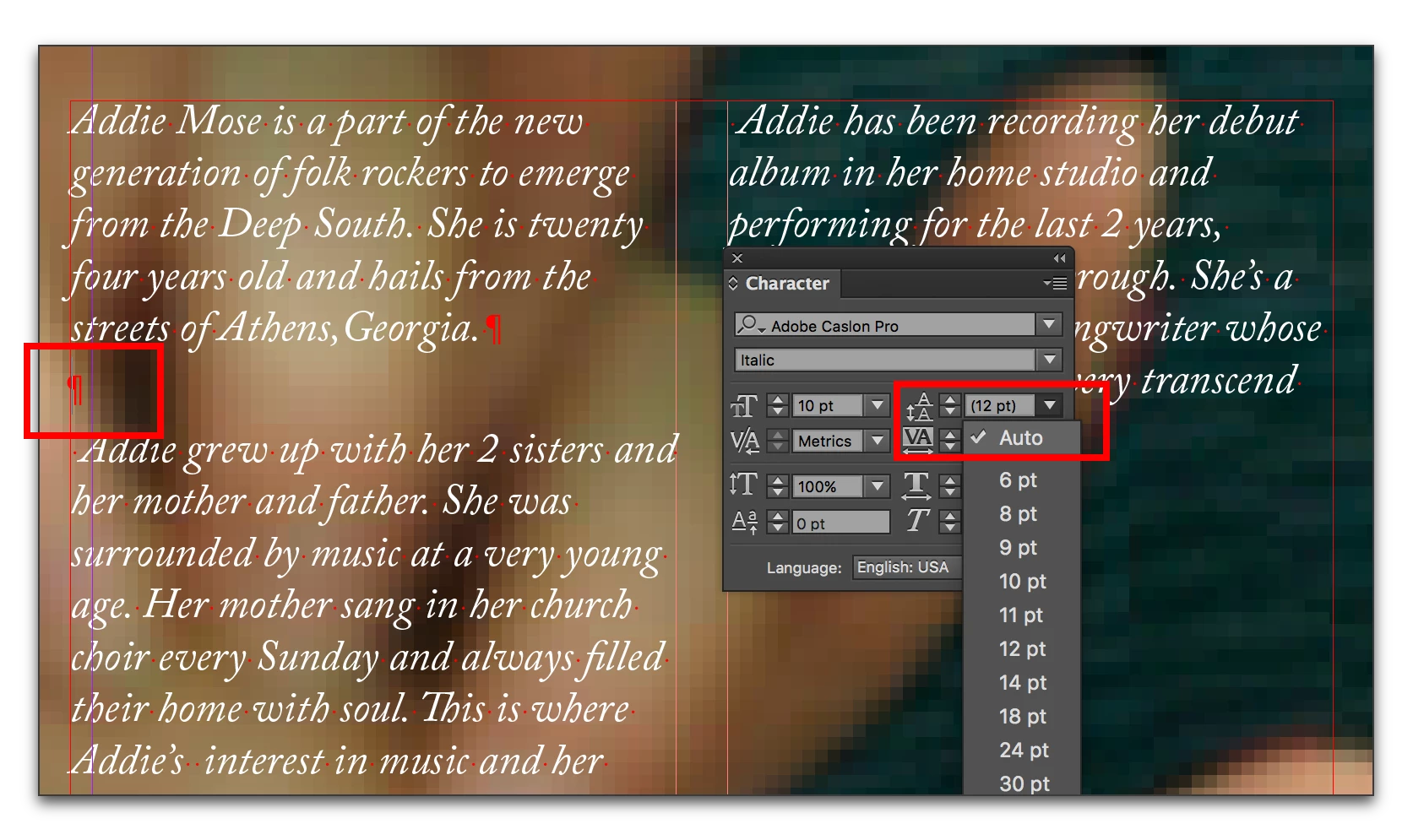The width and height of the screenshot is (1413, 840).
Task: Click the vertical scale icon
Action: pyautogui.click(x=744, y=485)
